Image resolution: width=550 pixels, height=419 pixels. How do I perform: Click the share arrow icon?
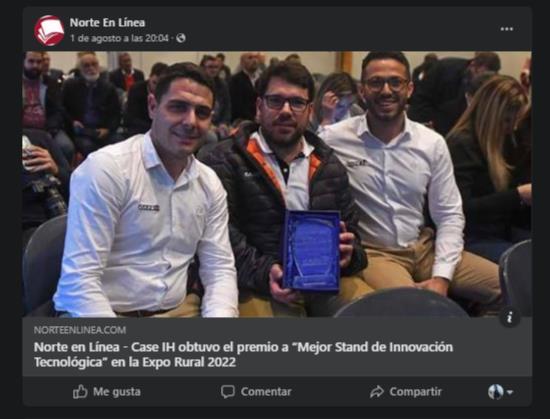pos(377,392)
